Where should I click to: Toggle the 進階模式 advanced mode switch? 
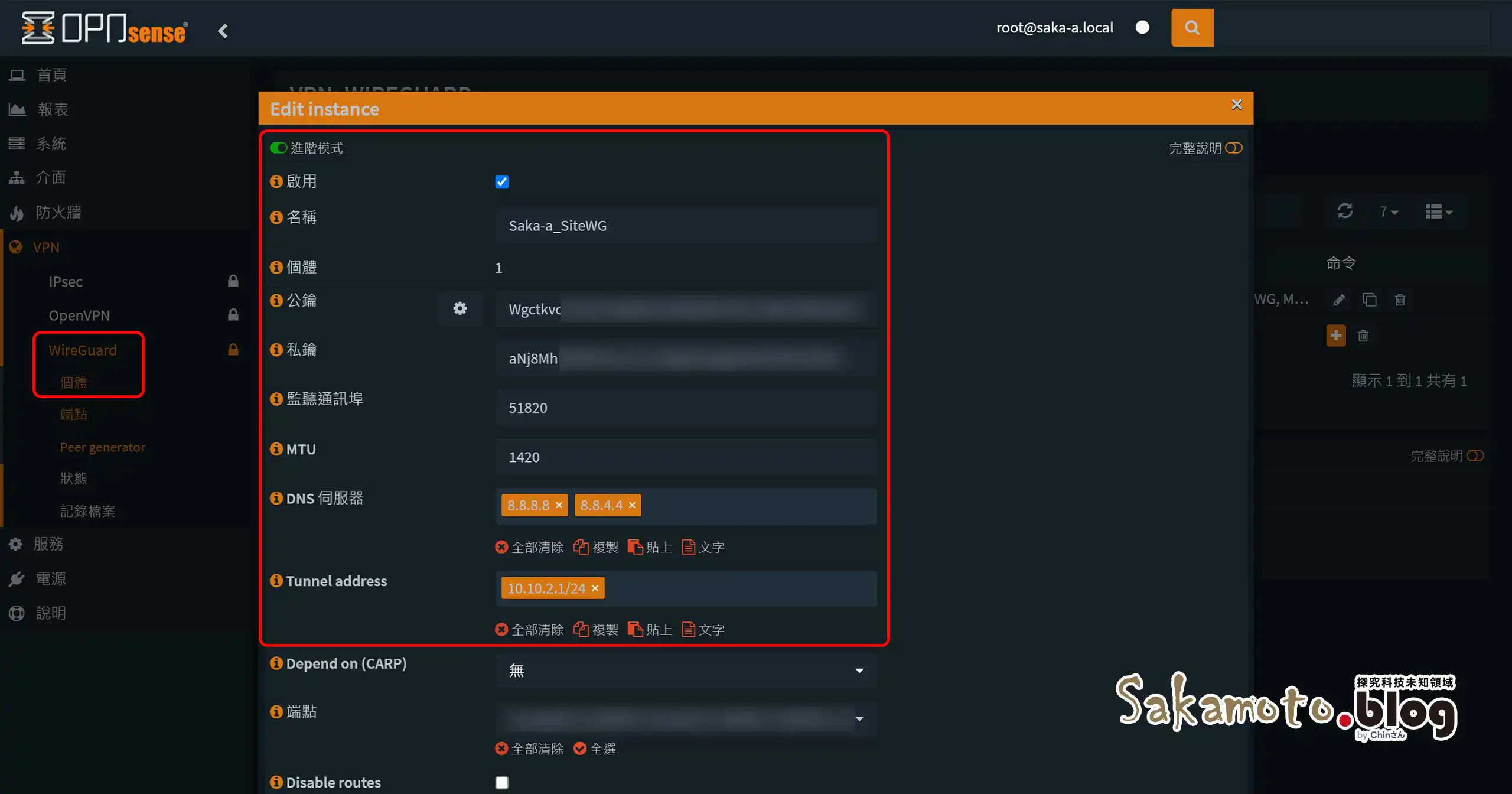[278, 148]
